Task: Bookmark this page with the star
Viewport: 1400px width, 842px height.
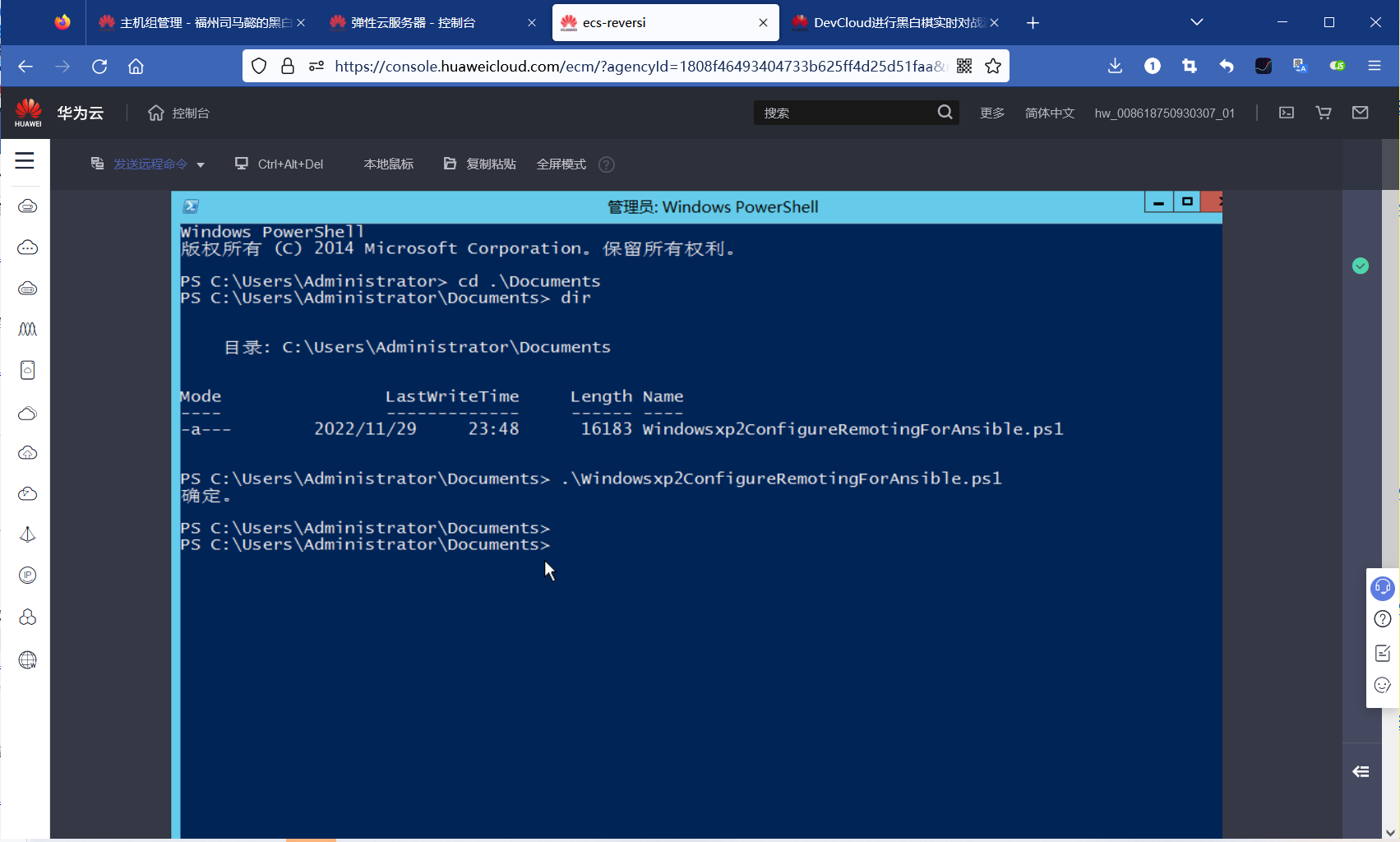Action: coord(993,67)
